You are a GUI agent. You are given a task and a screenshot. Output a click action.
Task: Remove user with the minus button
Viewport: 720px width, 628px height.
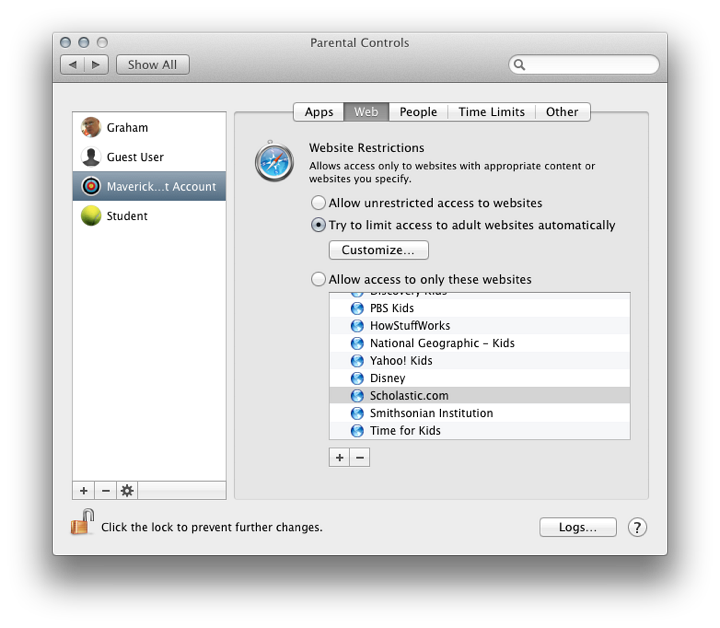click(106, 491)
